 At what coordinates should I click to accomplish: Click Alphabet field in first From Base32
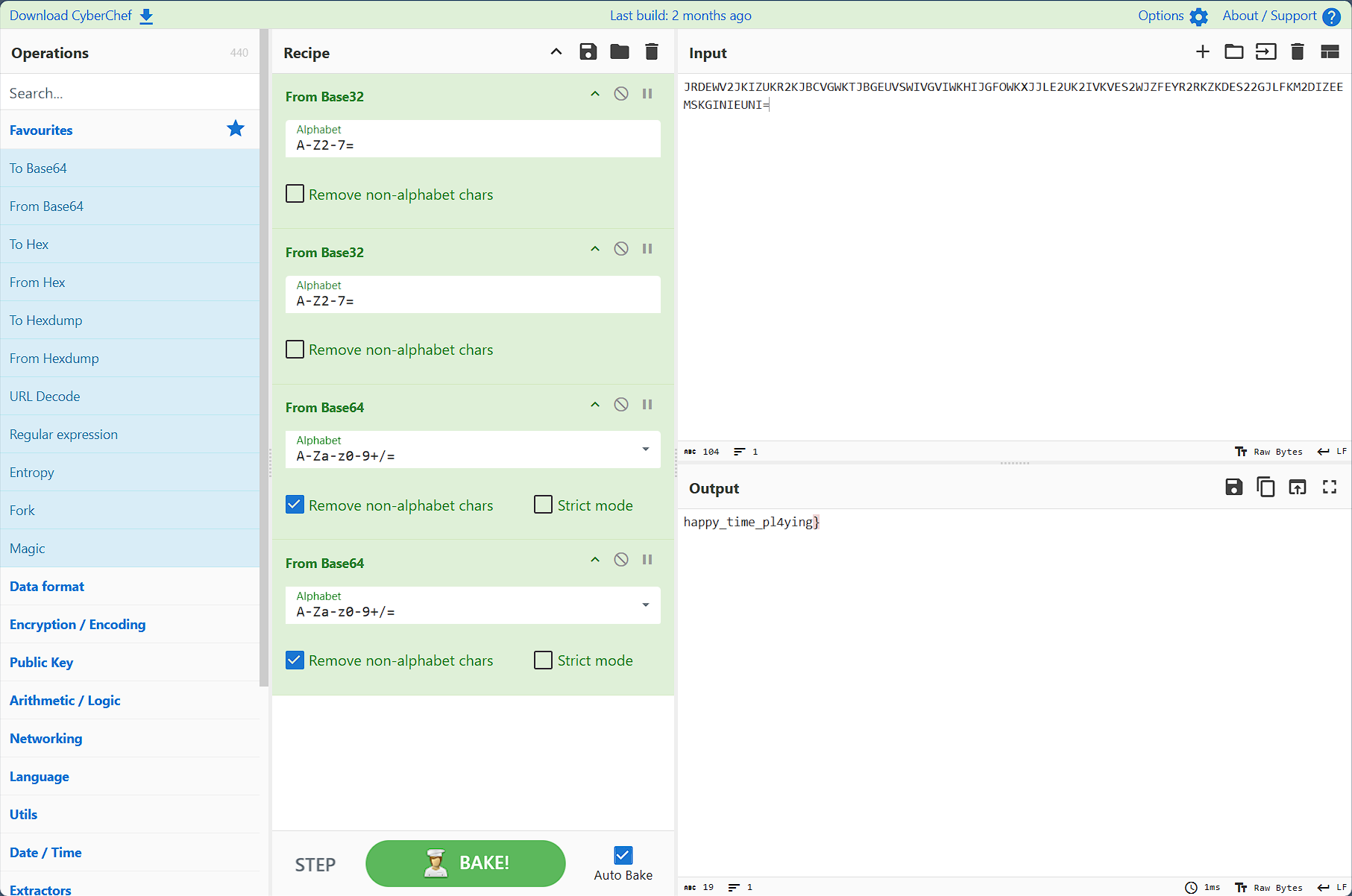click(x=473, y=139)
